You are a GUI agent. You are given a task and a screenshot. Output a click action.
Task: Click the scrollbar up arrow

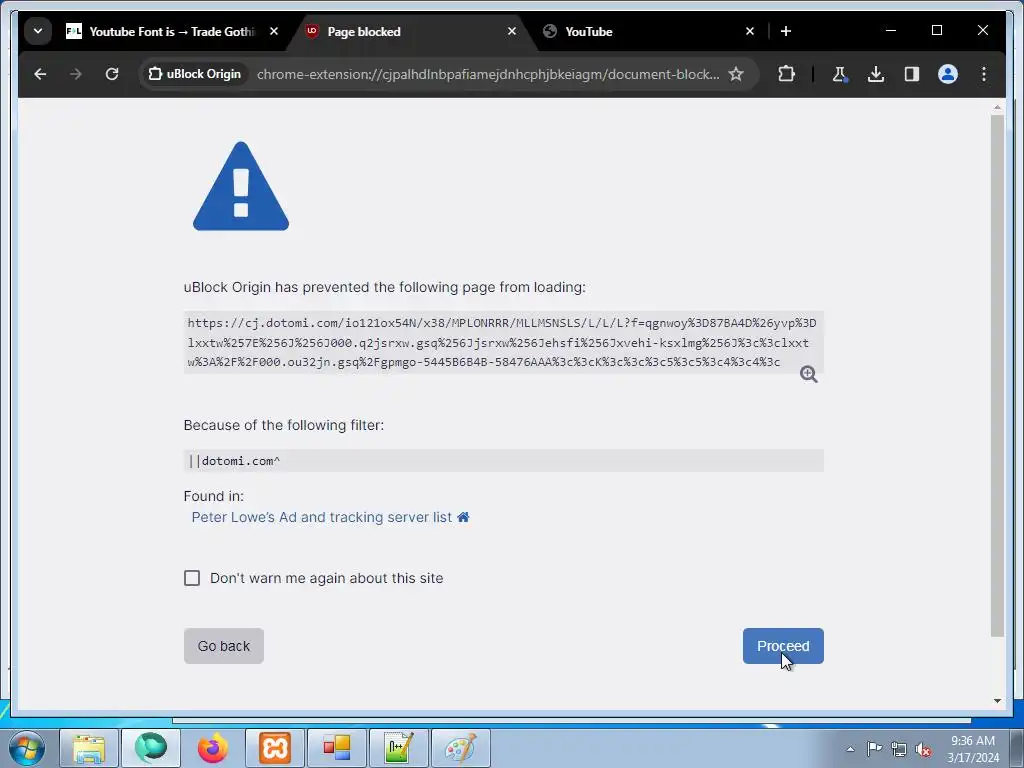coord(997,106)
